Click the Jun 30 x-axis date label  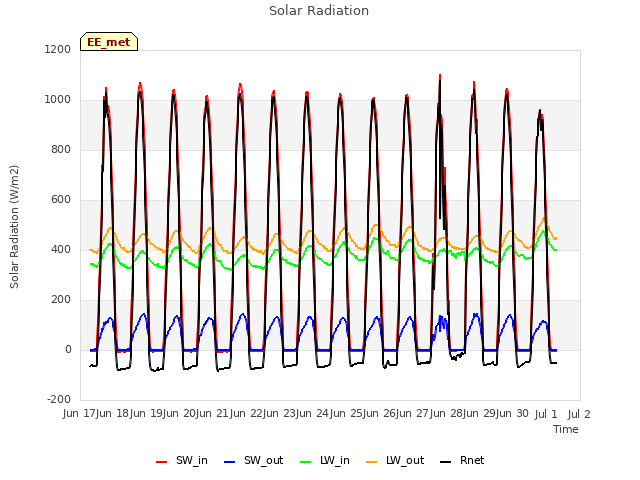514,414
